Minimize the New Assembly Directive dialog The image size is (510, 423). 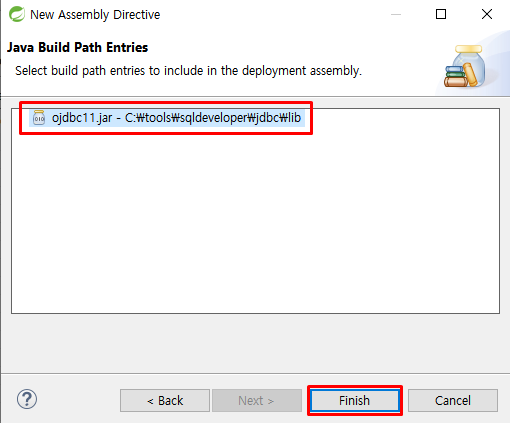coord(396,14)
